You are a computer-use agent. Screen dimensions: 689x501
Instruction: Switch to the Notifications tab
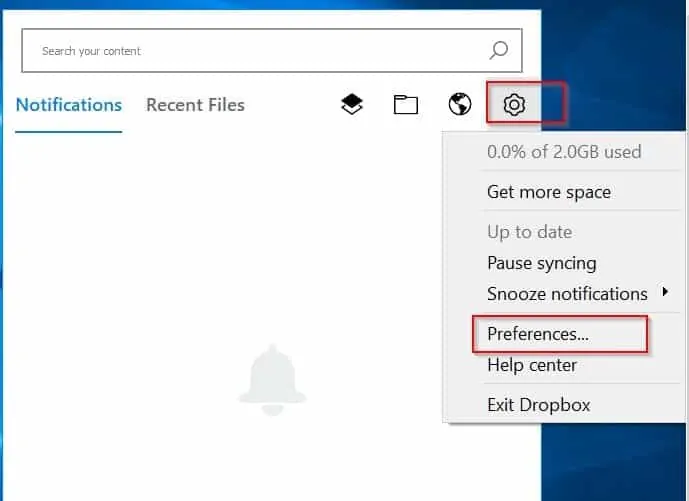coord(69,104)
